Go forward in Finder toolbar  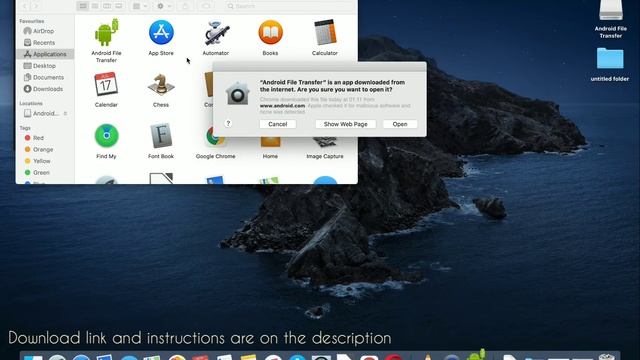pos(36,6)
